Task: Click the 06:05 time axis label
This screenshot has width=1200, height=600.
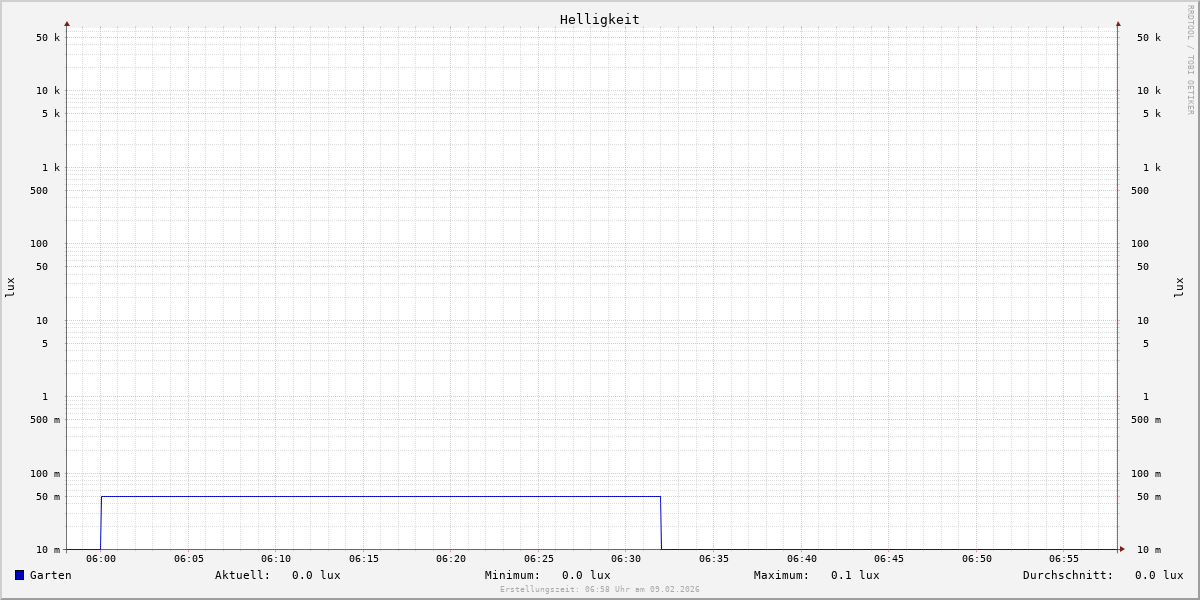Action: (x=189, y=559)
